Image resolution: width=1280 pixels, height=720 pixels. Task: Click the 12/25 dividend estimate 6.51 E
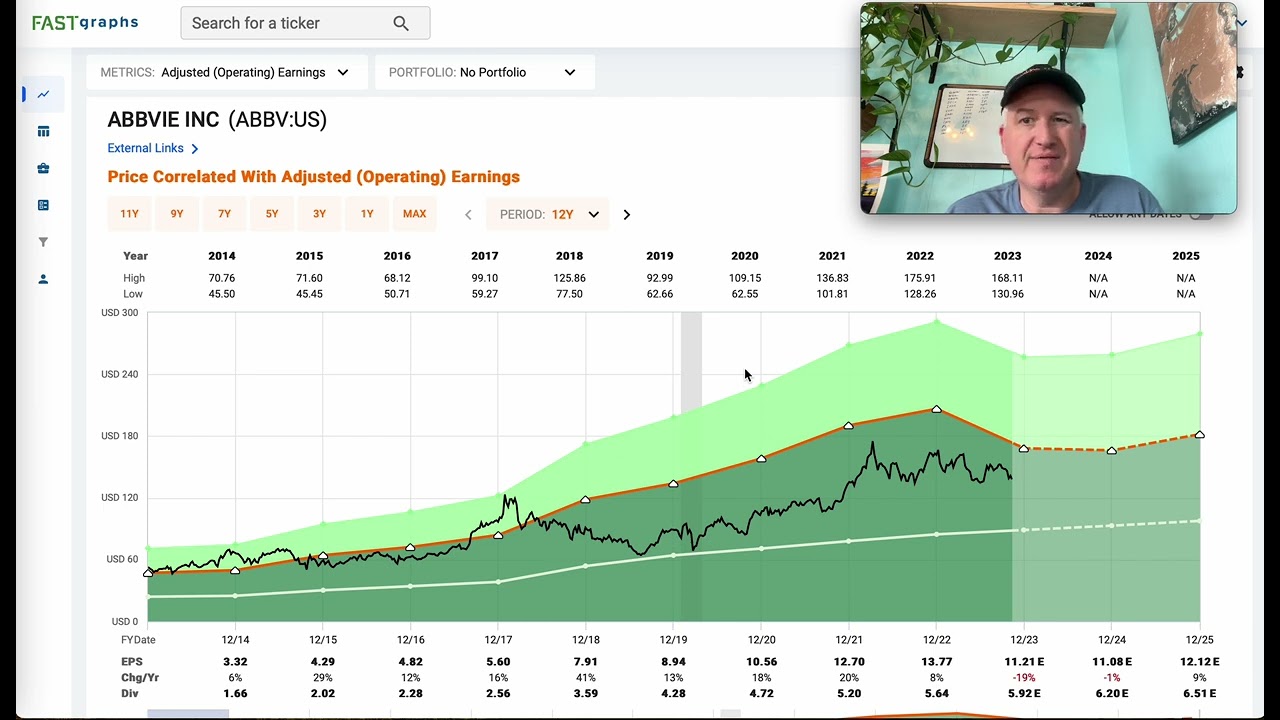[x=1200, y=694]
